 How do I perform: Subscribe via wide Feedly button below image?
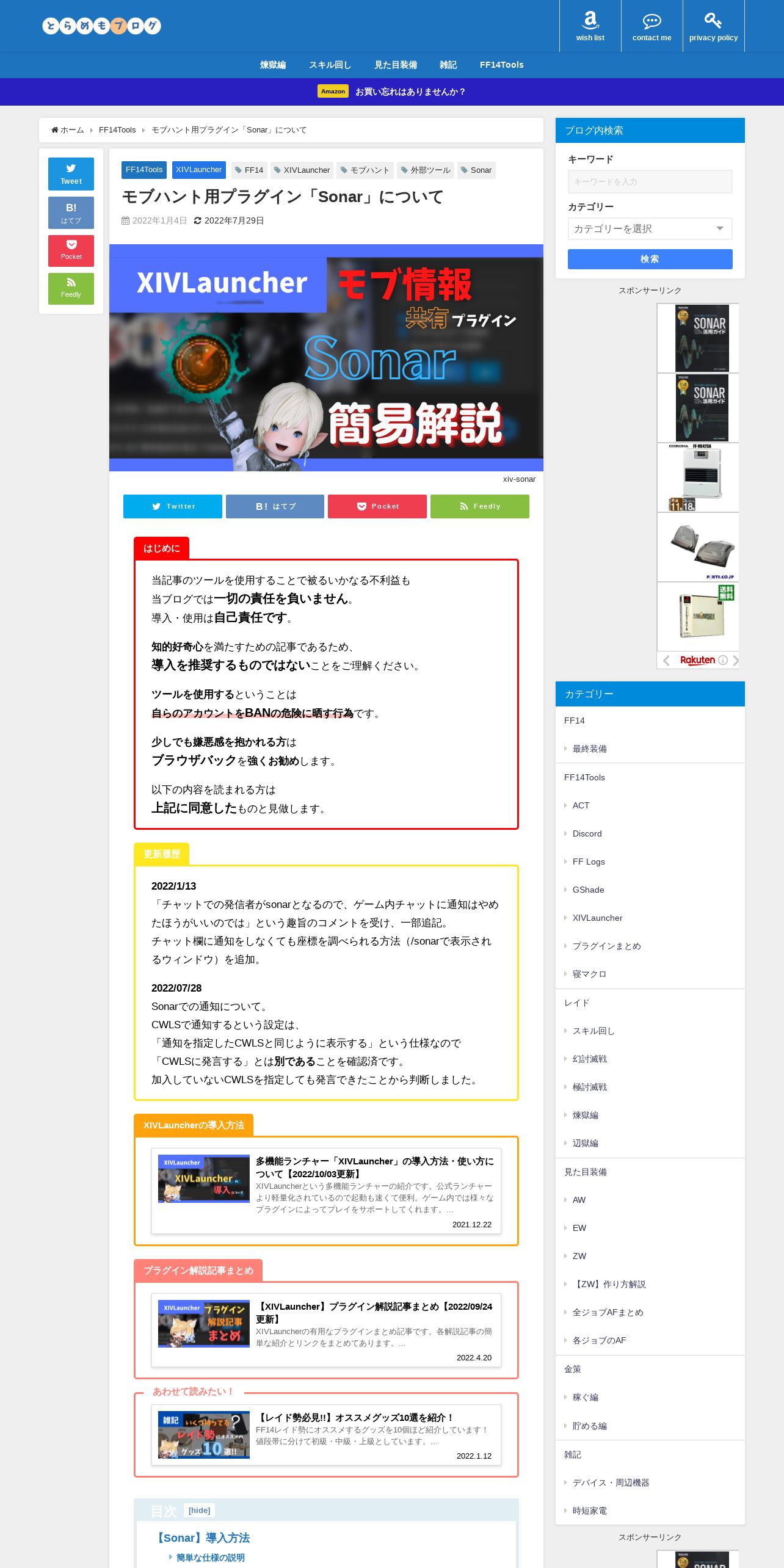tap(480, 506)
